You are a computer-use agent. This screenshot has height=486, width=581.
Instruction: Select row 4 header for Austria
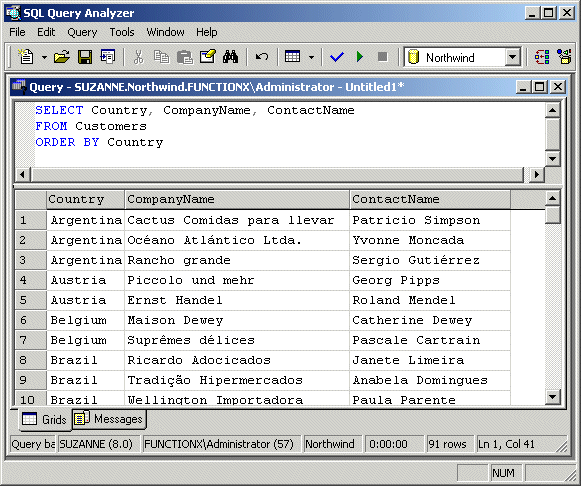(x=31, y=280)
